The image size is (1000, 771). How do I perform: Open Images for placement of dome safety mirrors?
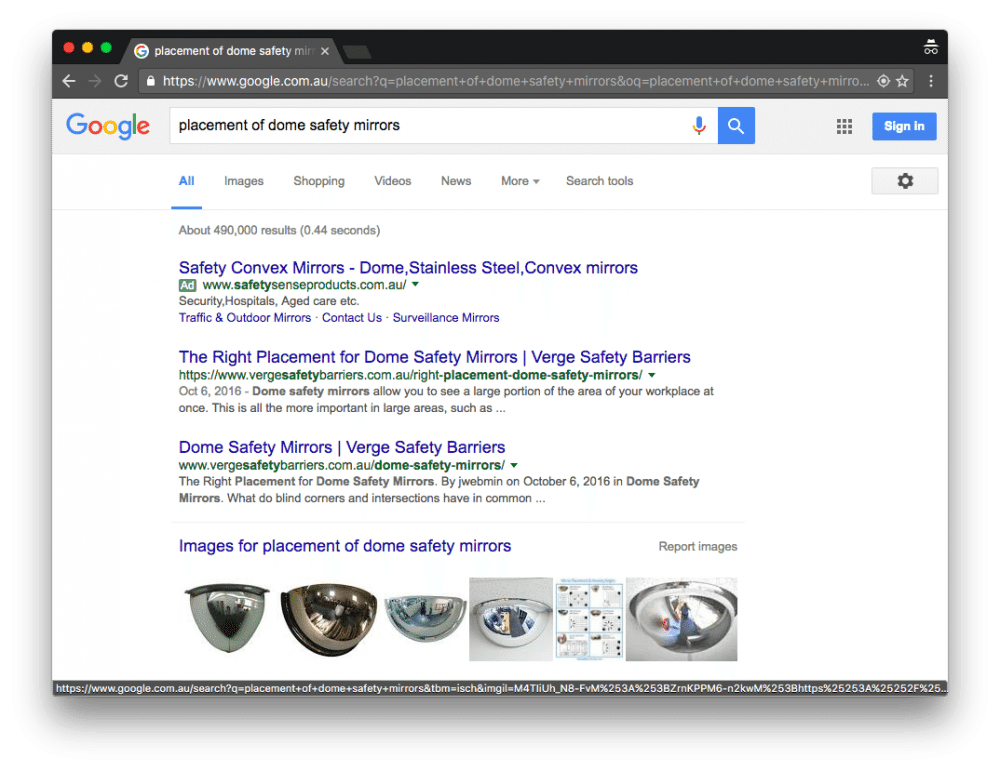(x=345, y=546)
